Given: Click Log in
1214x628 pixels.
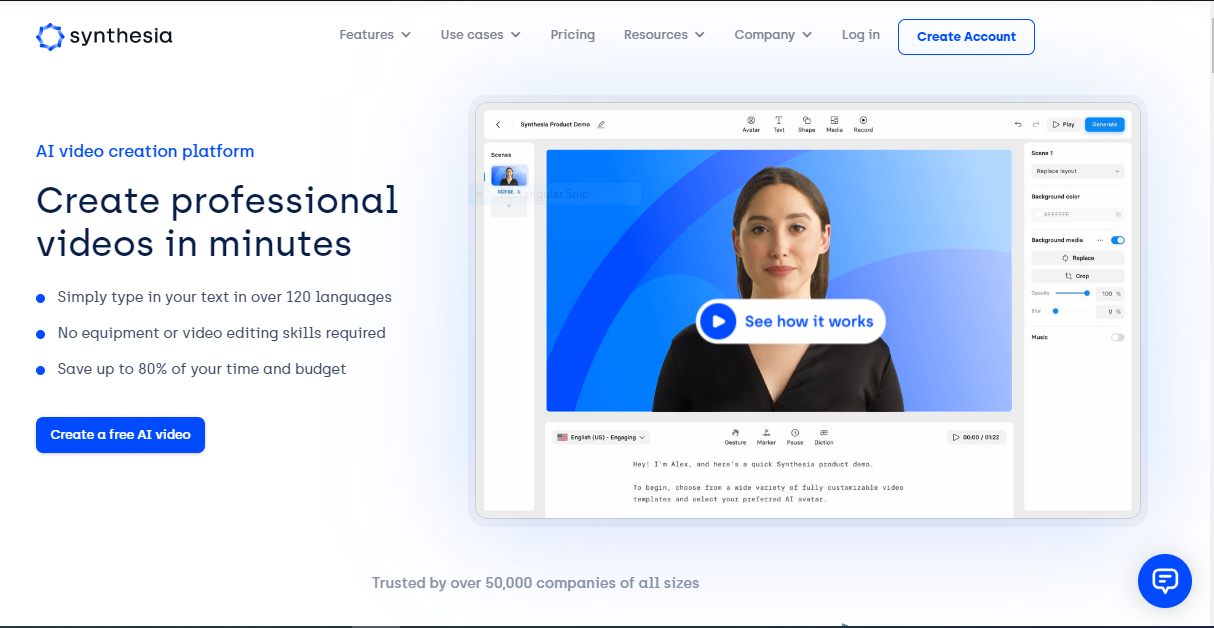Looking at the screenshot, I should tap(861, 35).
